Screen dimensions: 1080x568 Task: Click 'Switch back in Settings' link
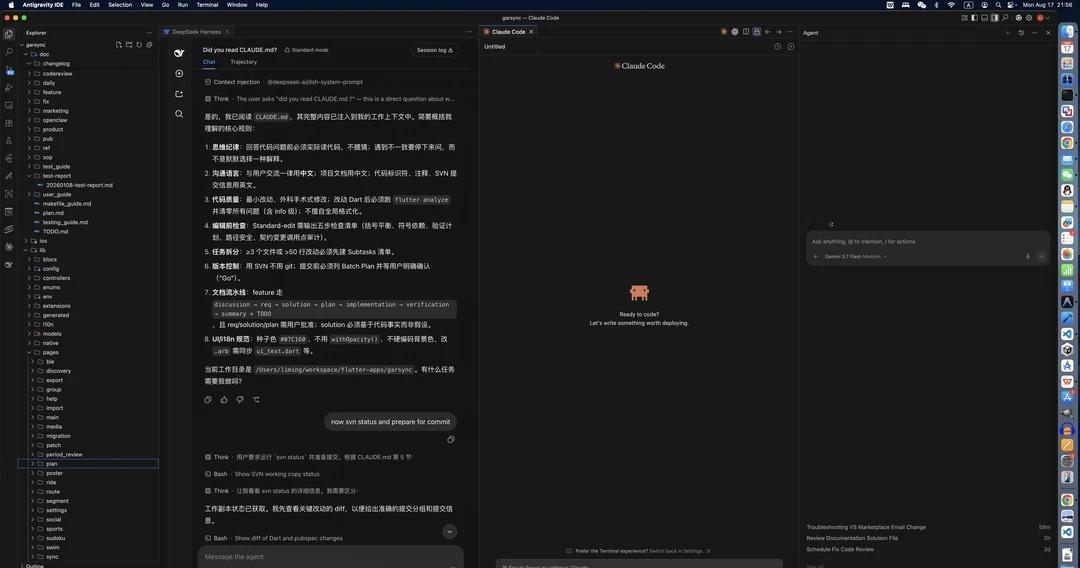tap(676, 551)
